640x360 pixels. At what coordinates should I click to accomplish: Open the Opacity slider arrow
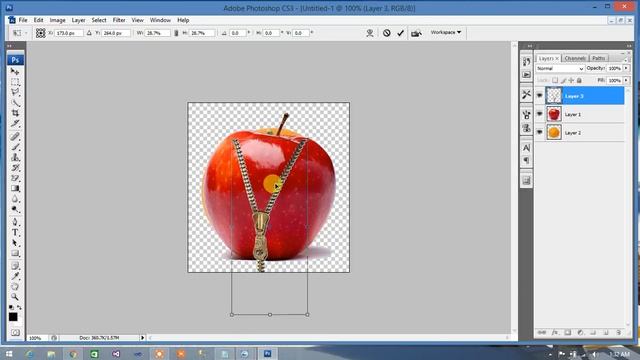pos(626,69)
